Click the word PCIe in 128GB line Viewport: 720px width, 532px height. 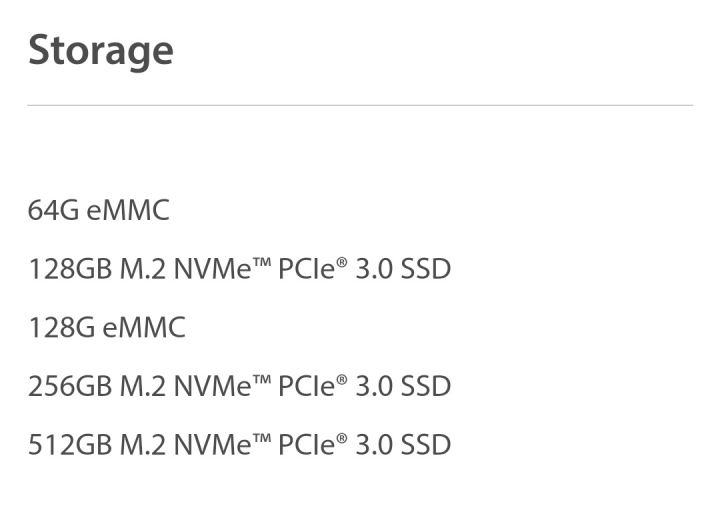307,269
